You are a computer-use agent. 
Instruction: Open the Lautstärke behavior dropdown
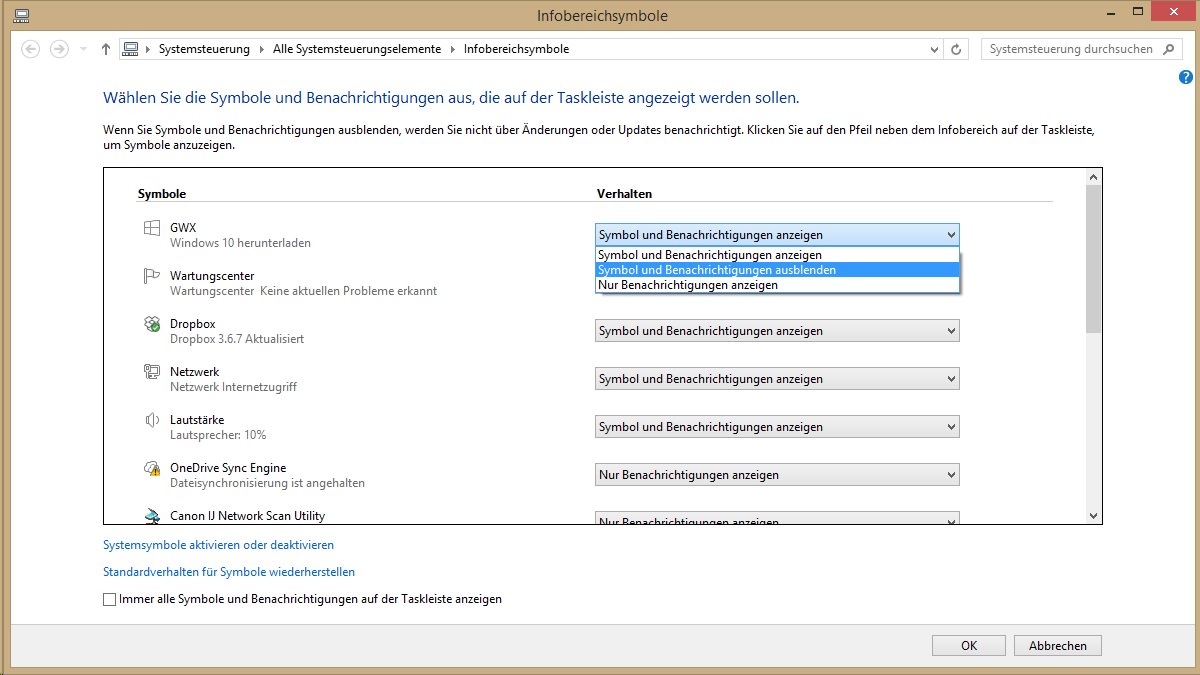(777, 427)
